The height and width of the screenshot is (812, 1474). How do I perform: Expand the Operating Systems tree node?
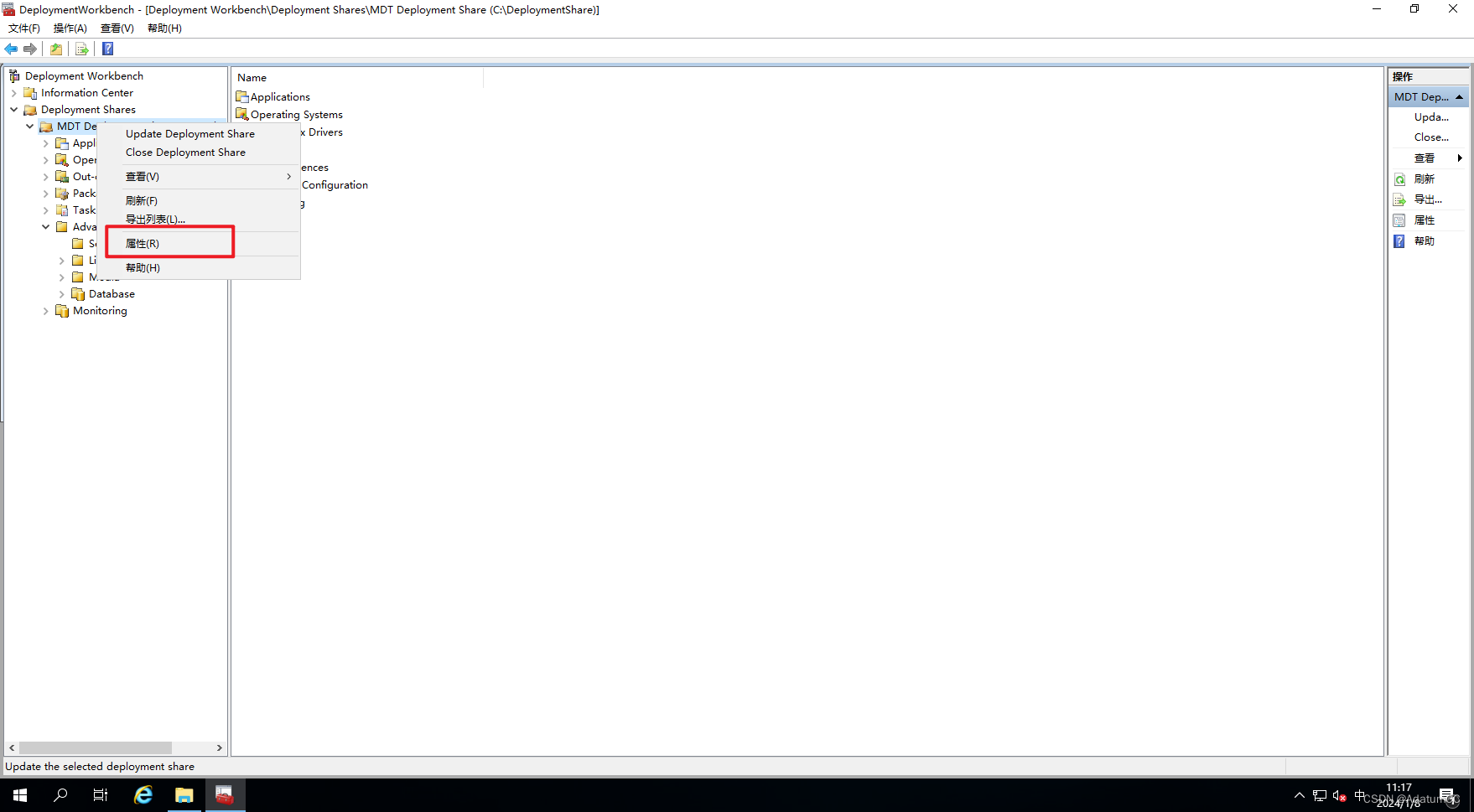pos(46,160)
